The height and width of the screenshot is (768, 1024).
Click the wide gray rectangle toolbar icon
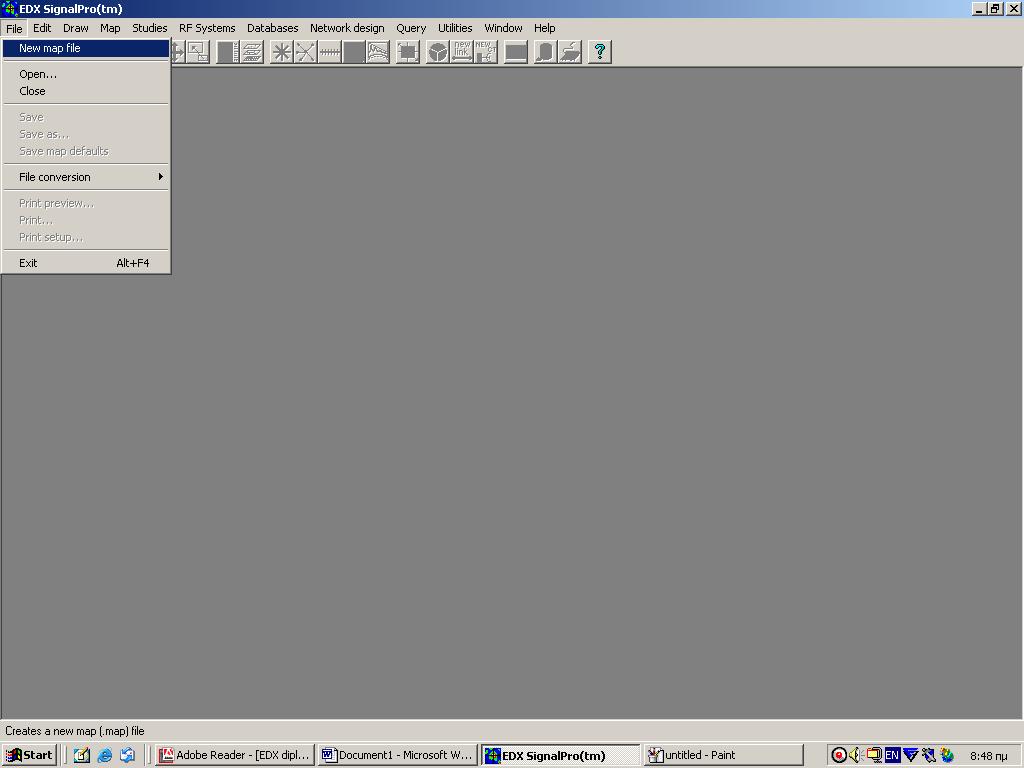point(516,52)
